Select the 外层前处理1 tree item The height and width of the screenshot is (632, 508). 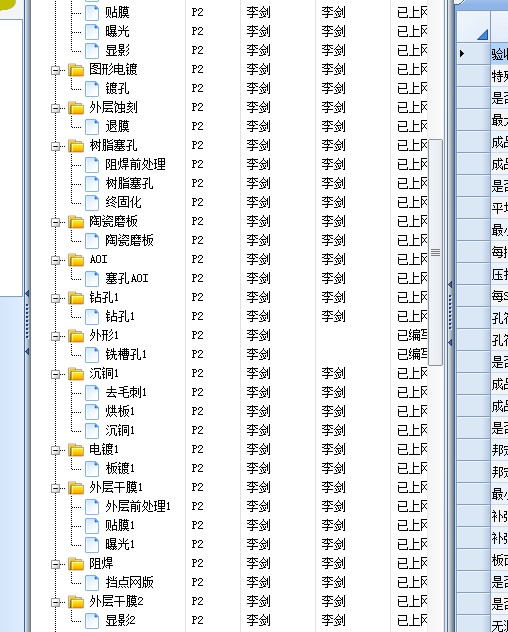click(x=138, y=506)
